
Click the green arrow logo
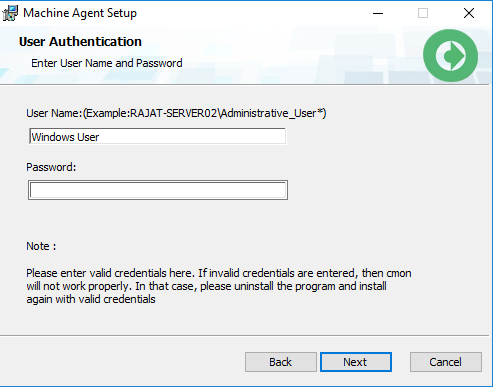[450, 56]
